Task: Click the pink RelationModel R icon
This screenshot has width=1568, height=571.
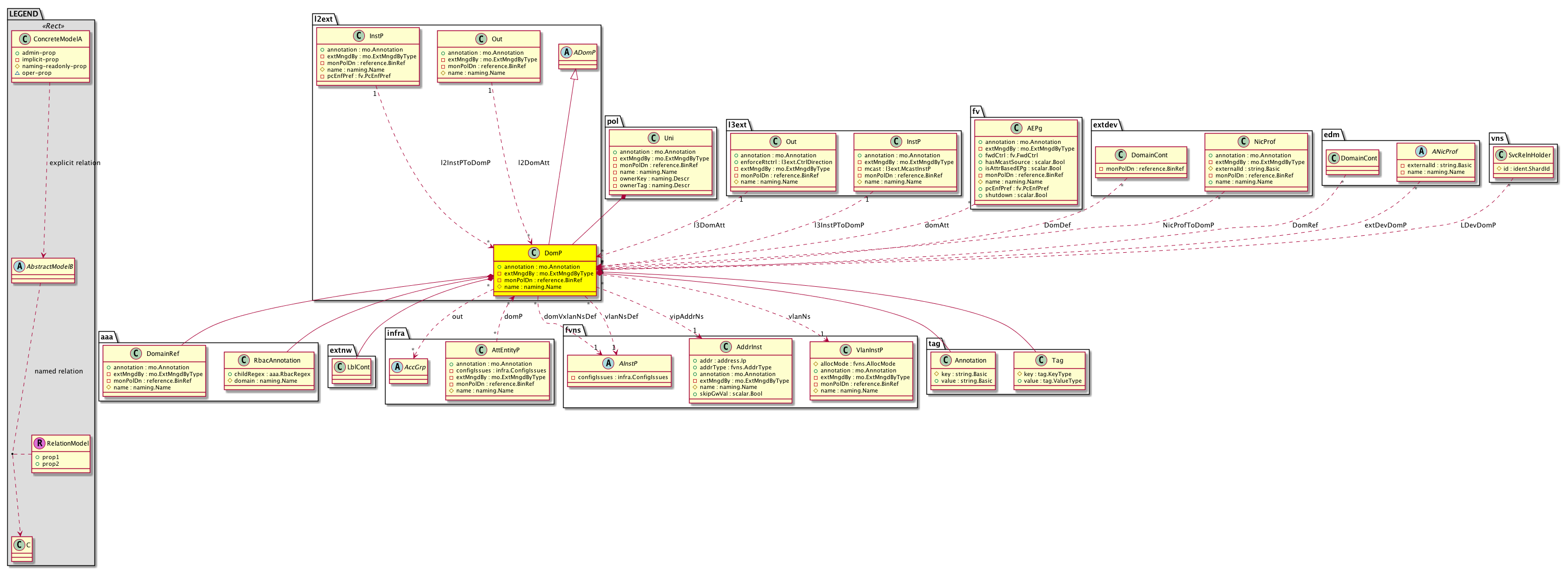Action: pyautogui.click(x=40, y=443)
